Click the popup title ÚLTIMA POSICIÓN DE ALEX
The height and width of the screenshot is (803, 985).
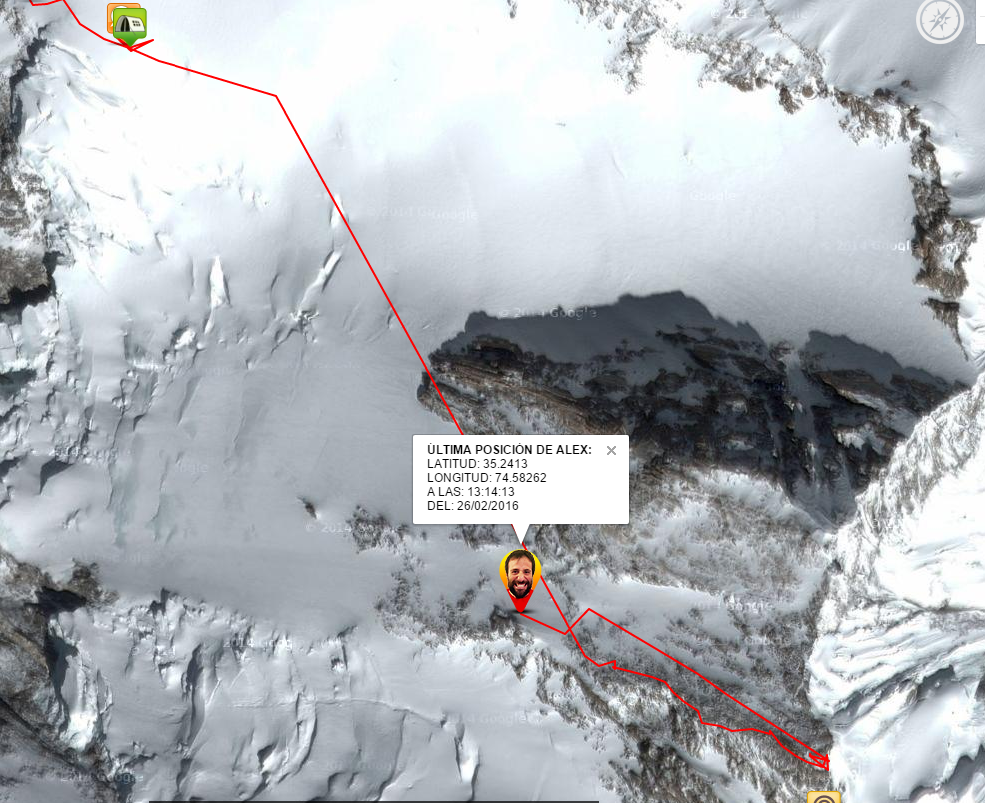coord(509,449)
